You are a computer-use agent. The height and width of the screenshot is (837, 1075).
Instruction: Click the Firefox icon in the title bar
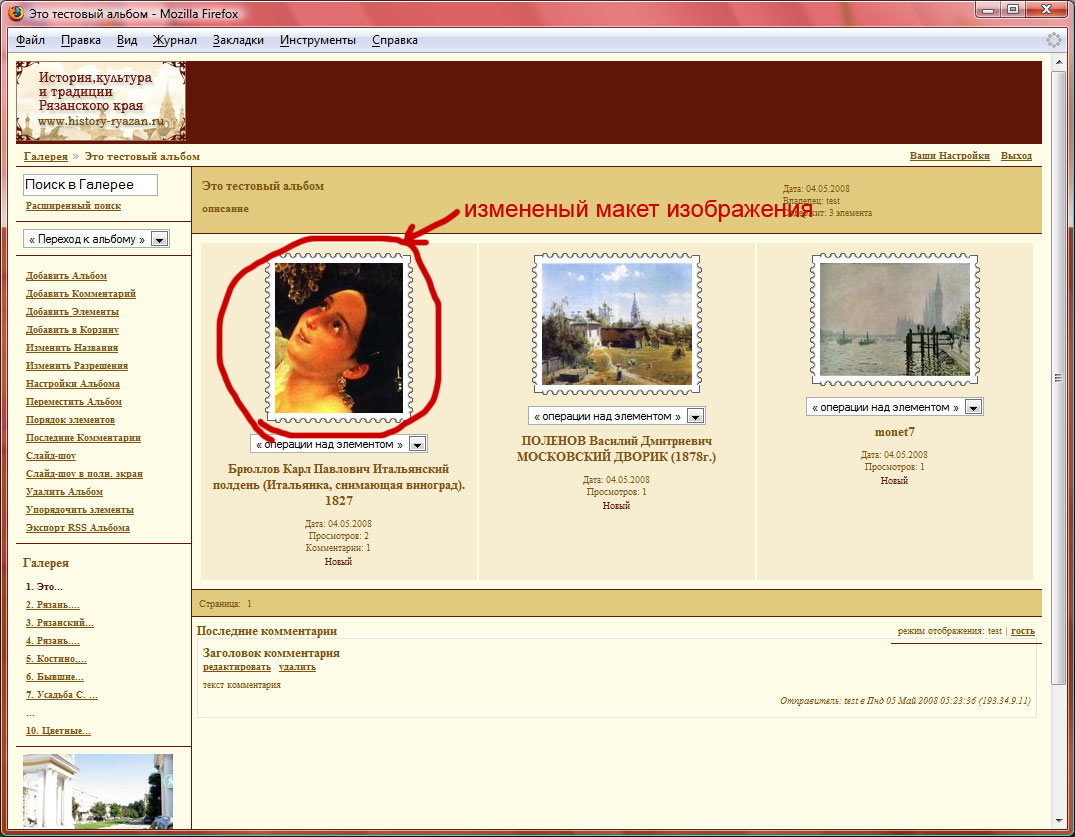[15, 13]
